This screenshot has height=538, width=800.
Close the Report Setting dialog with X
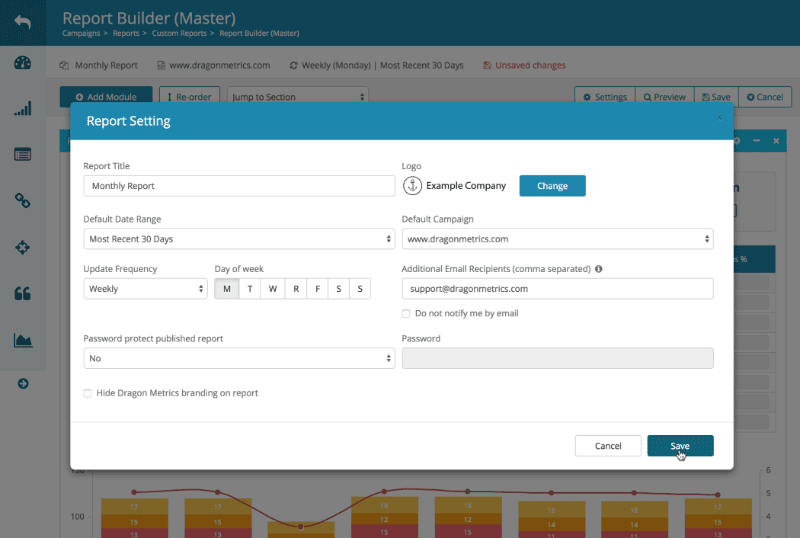coord(719,118)
